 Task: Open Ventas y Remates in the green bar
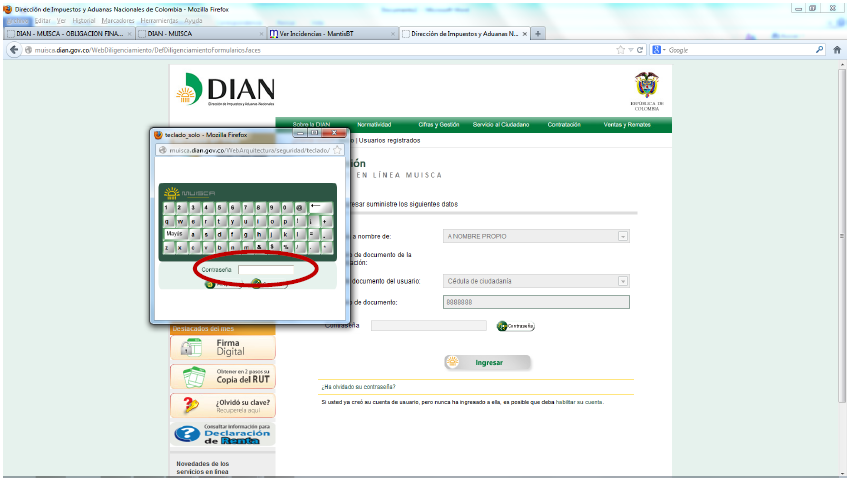pyautogui.click(x=627, y=125)
